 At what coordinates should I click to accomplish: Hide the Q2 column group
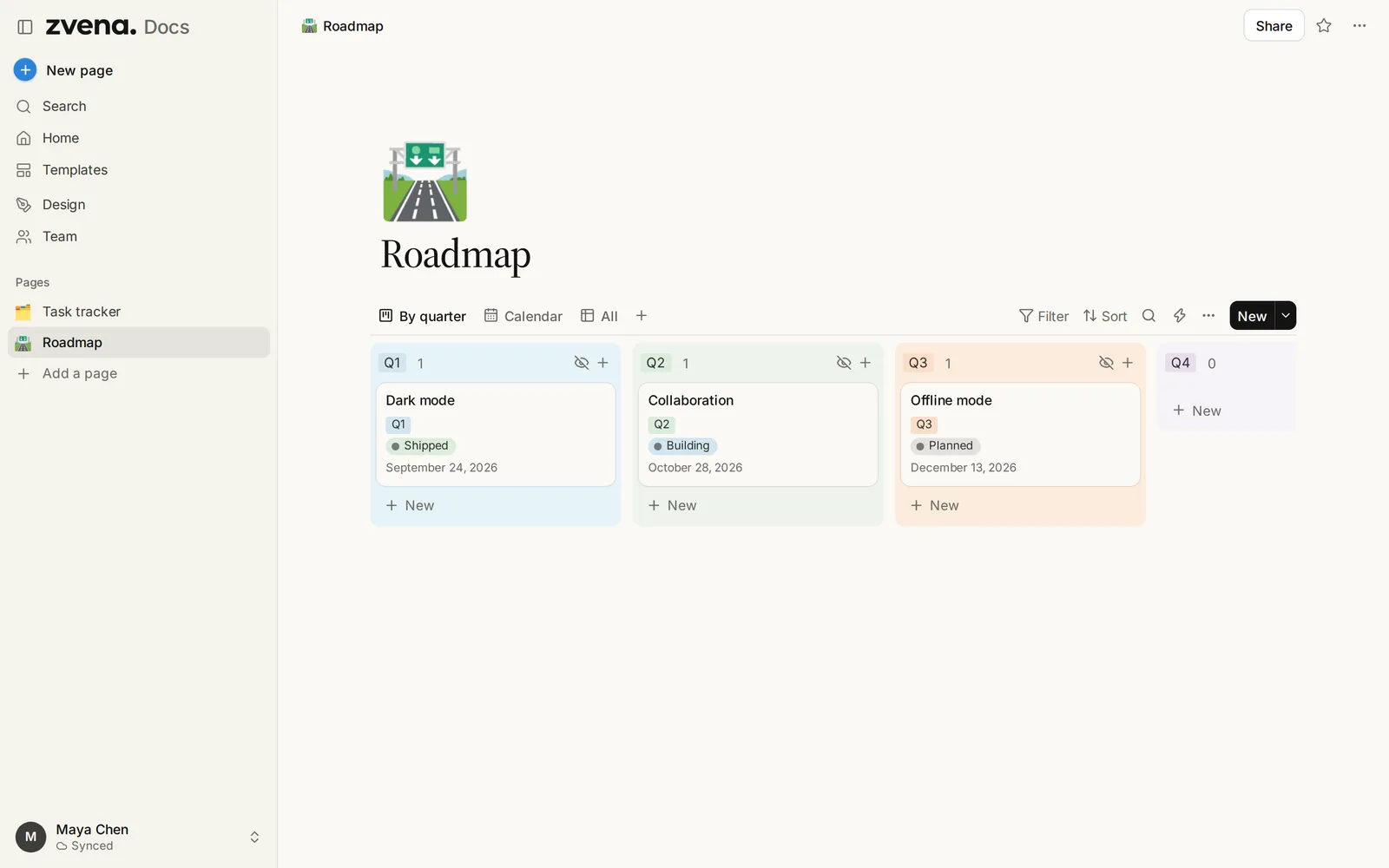(844, 363)
